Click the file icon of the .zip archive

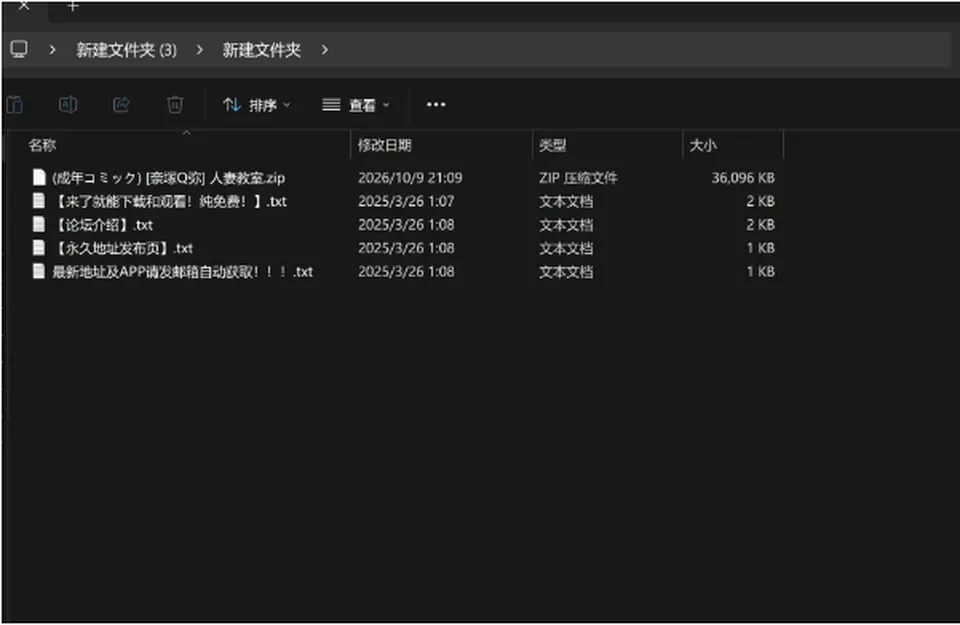(39, 178)
